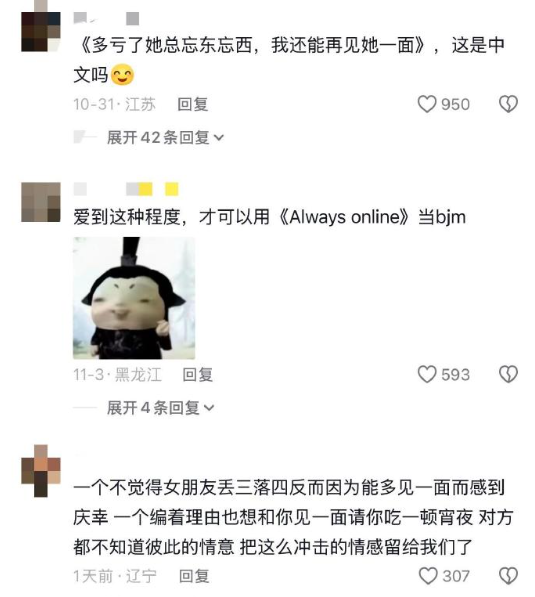Reply to the Liaoning comment from 1天前
The height and width of the screenshot is (597, 535).
pos(194,576)
